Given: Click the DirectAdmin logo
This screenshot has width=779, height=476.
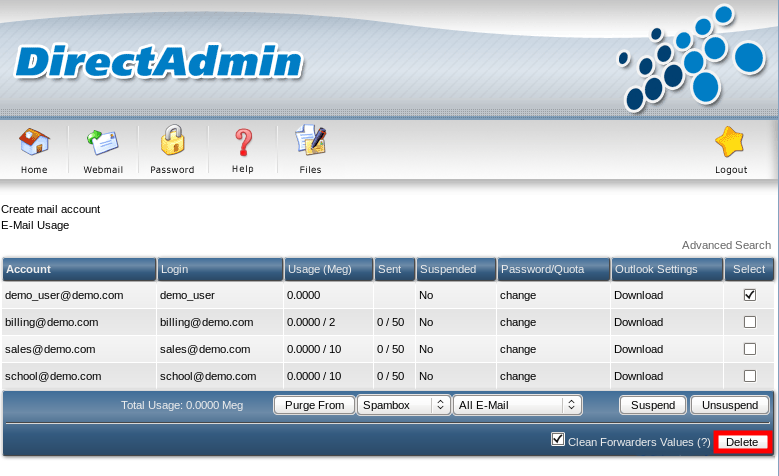Looking at the screenshot, I should coord(158,62).
